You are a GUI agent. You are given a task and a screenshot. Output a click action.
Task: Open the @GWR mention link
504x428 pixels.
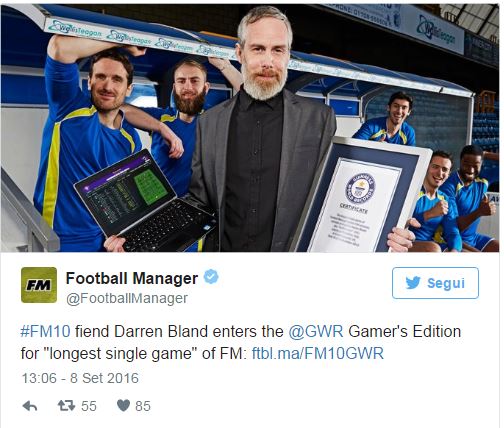tap(316, 332)
